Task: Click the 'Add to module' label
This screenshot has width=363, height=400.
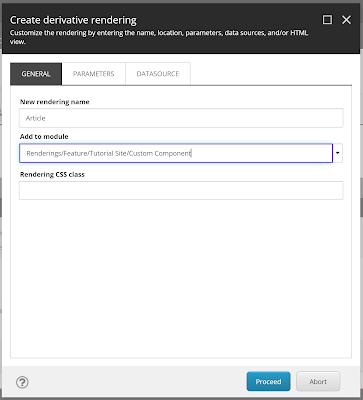Action: pyautogui.click(x=44, y=137)
